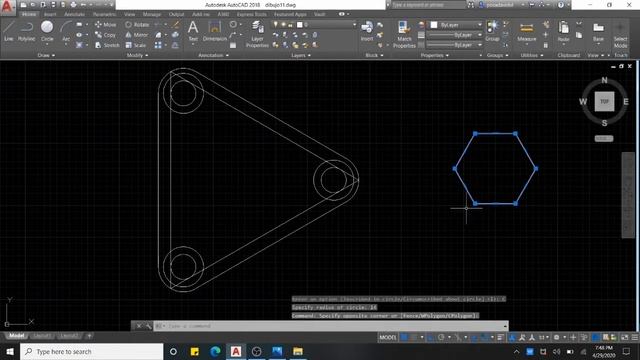
Task: Click the Plot printer icon in quick access
Action: coord(73,5)
